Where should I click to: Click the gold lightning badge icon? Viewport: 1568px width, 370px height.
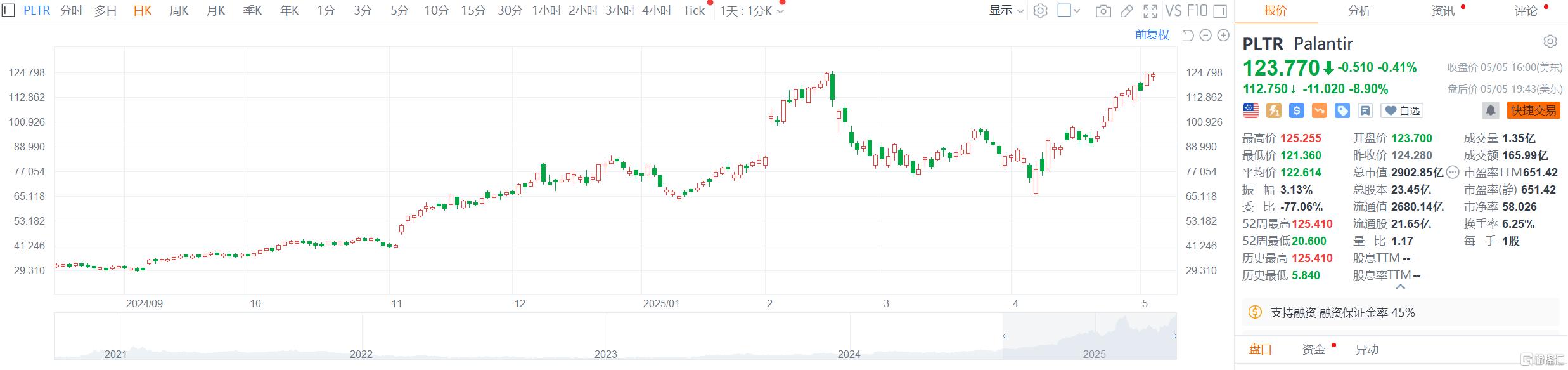(1274, 110)
